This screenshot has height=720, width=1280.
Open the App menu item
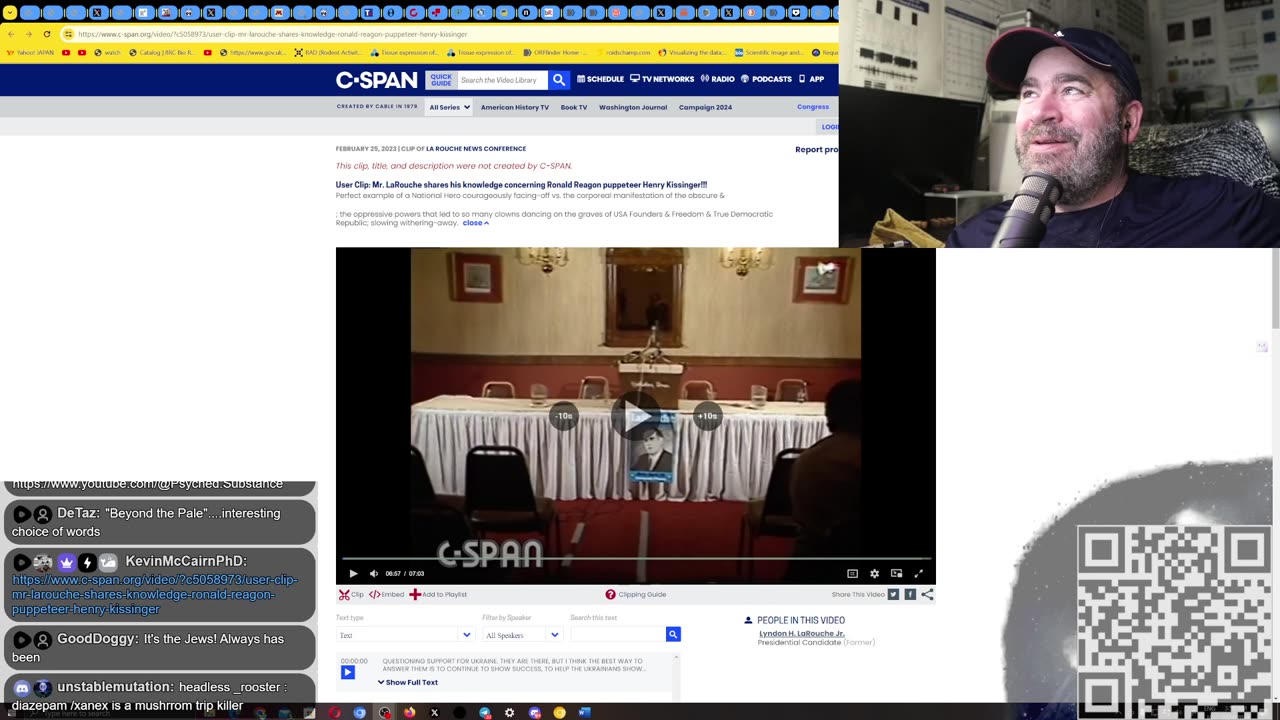(x=811, y=79)
